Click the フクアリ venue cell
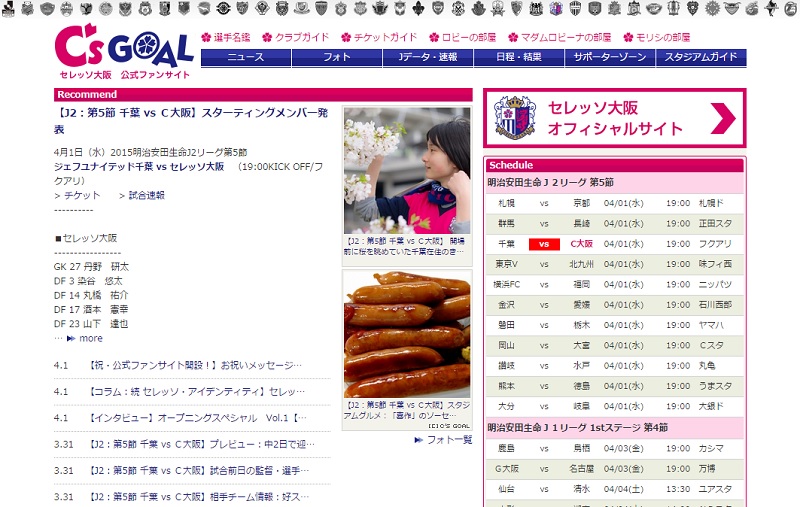 point(715,244)
